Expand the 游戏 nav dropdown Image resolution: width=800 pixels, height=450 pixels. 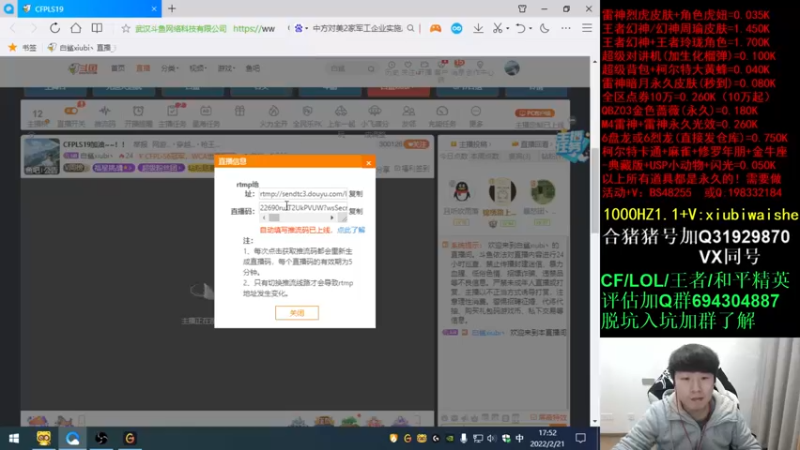click(226, 68)
